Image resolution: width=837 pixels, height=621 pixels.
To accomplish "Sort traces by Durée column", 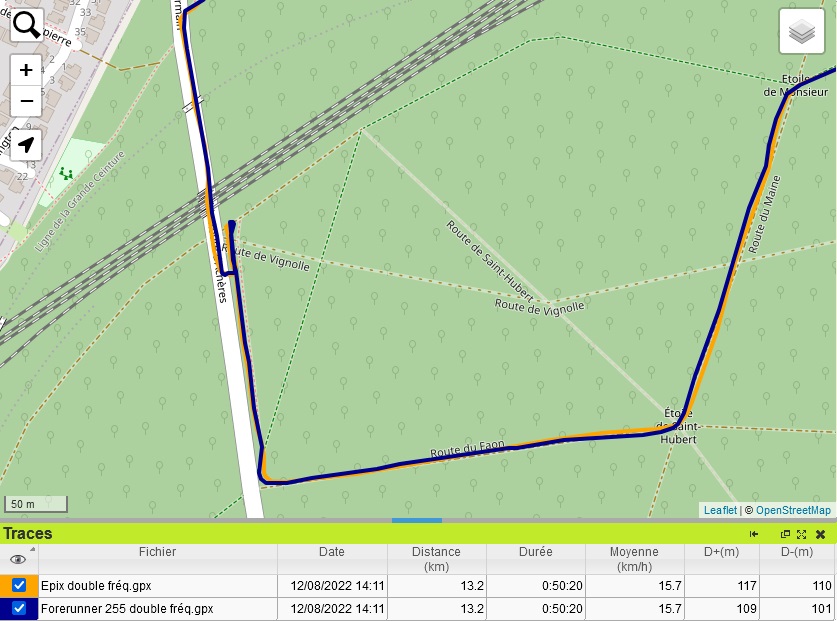I will tap(535, 552).
